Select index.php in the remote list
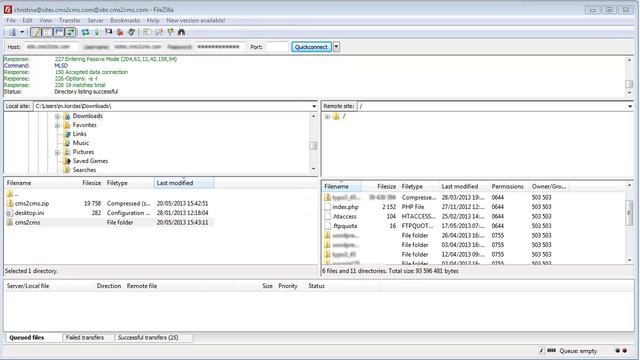Screen dimensions: 640x360 pos(345,207)
